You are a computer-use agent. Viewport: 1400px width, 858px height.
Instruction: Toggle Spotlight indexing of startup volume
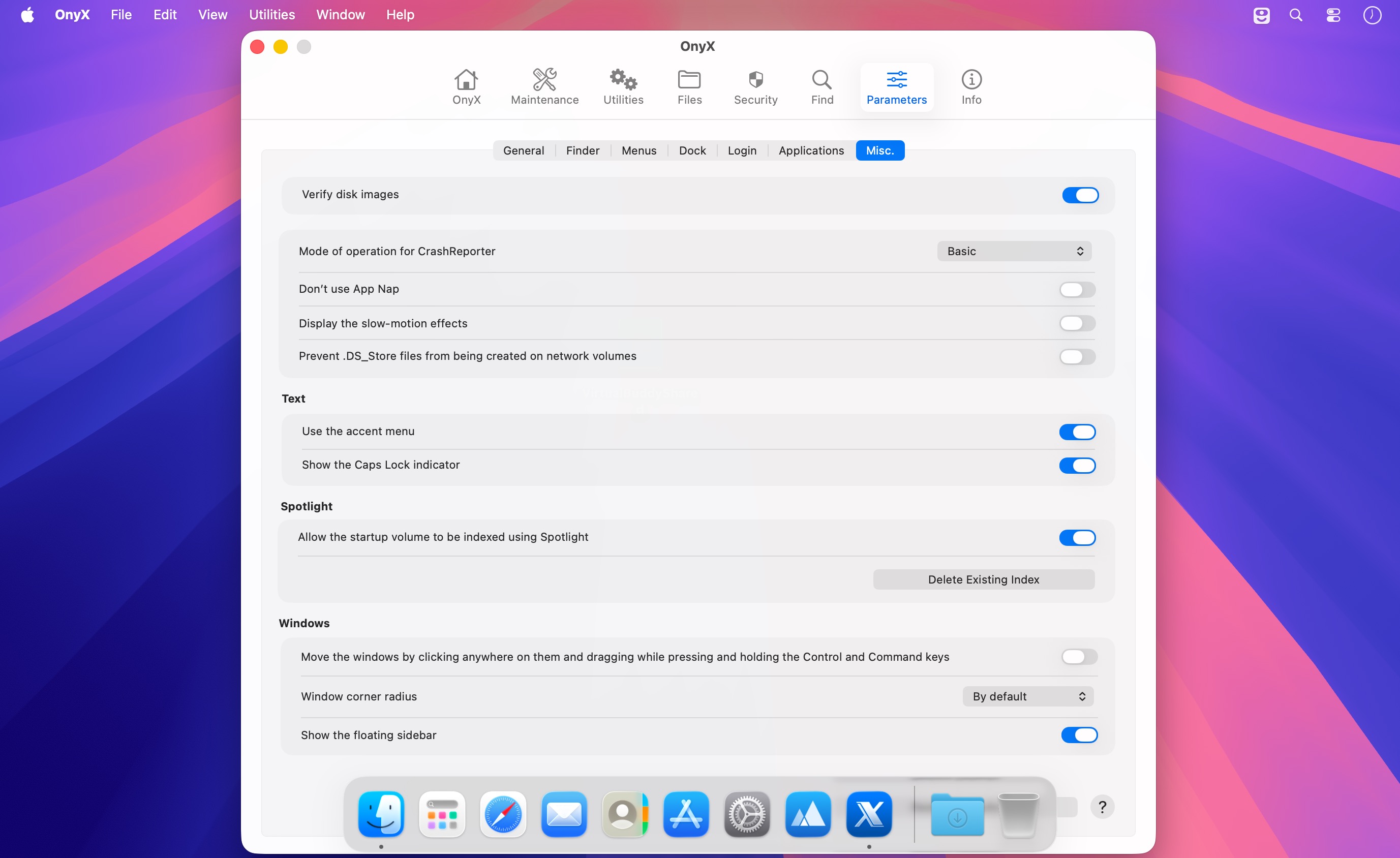pos(1077,538)
